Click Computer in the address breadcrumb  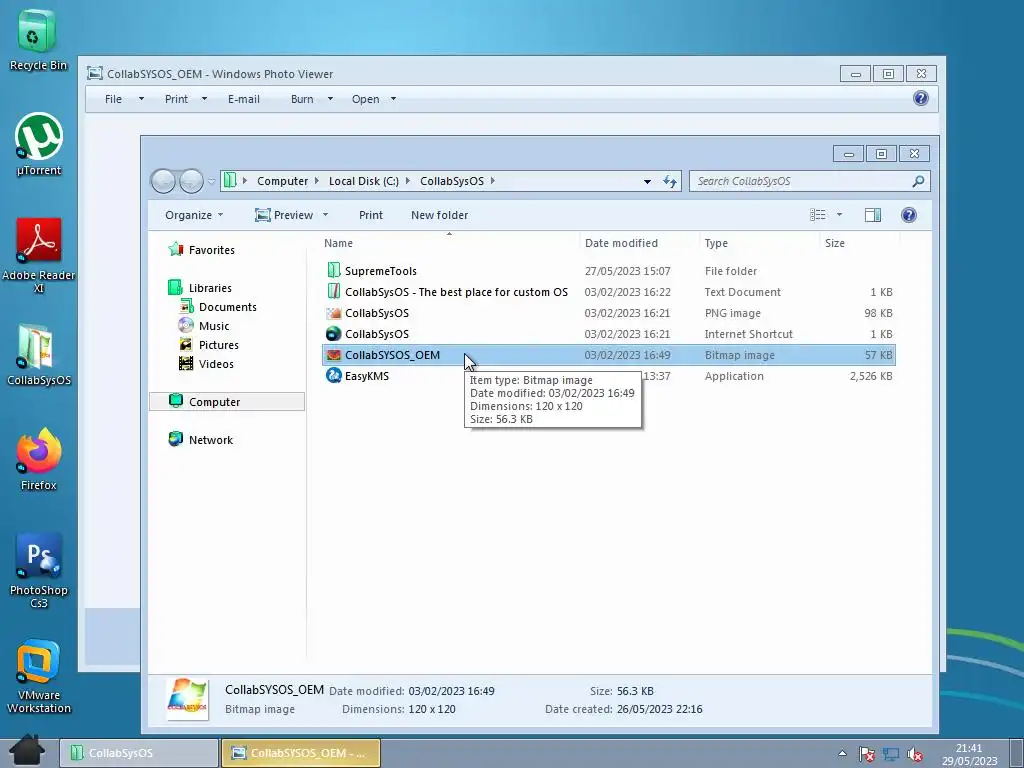[x=282, y=181]
